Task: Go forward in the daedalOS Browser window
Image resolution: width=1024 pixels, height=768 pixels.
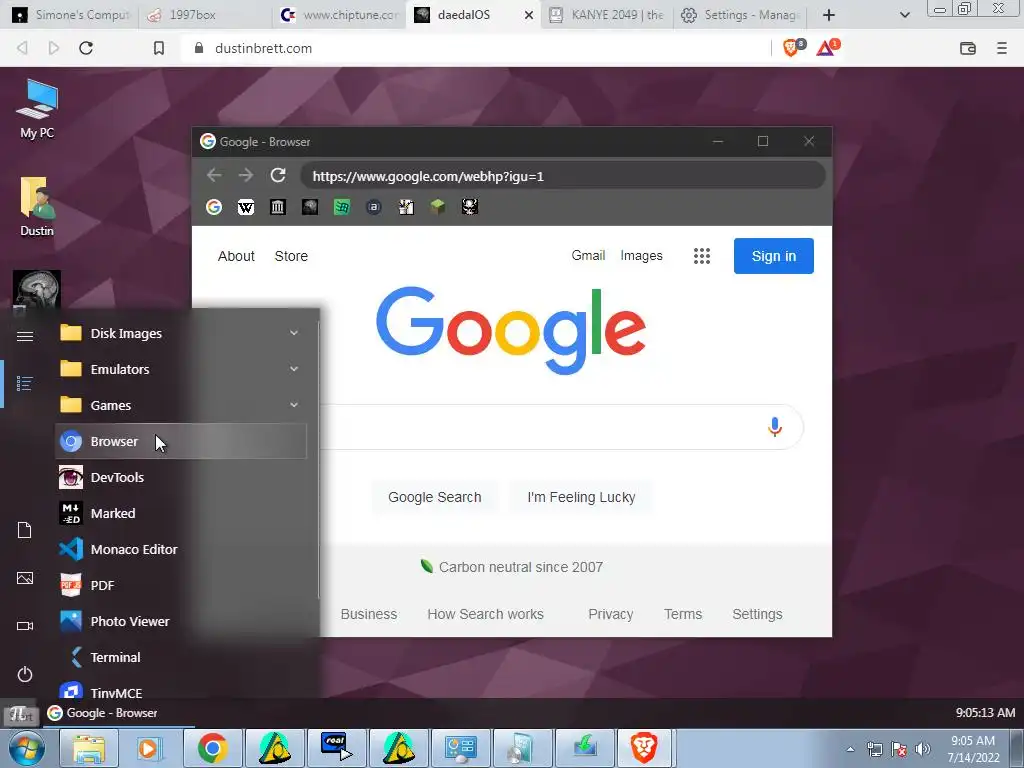Action: (x=246, y=176)
